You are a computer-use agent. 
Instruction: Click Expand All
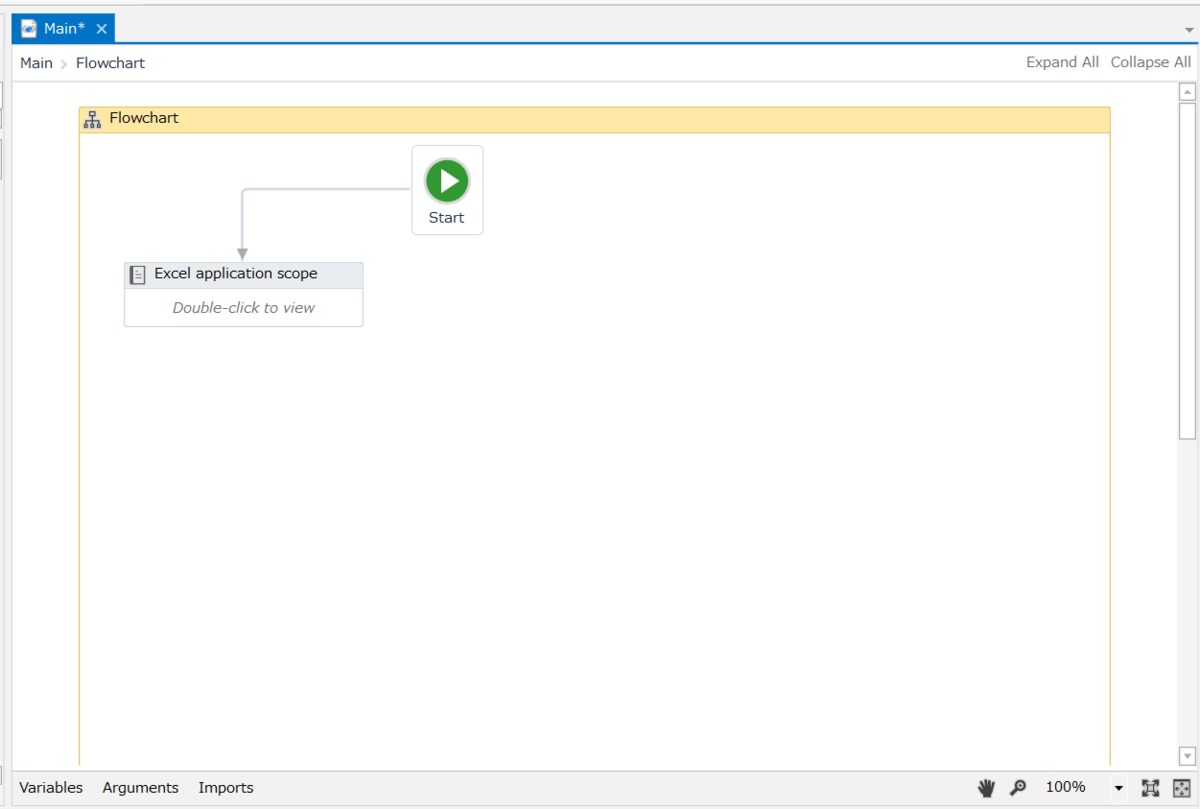[x=1062, y=62]
